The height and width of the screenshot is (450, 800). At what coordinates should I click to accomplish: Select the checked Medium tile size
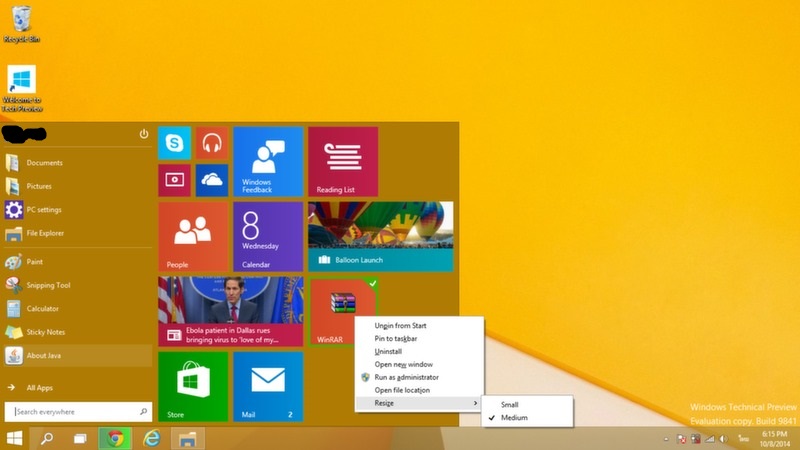(527, 418)
